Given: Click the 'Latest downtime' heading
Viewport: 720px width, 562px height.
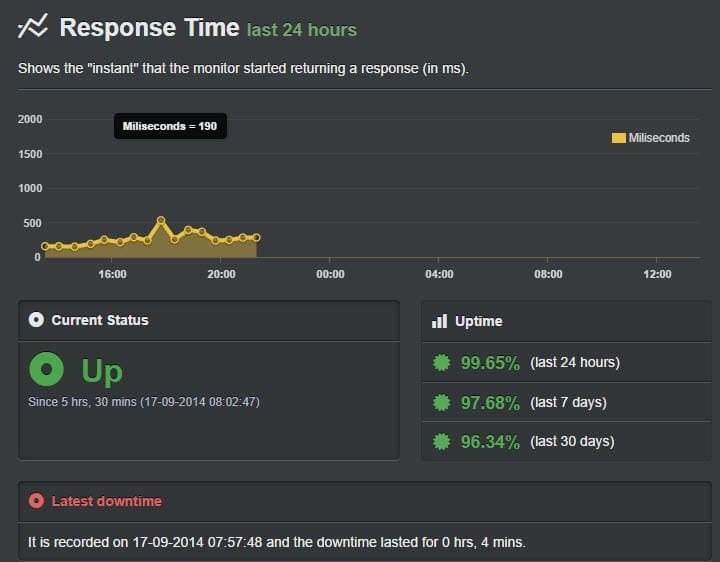Looking at the screenshot, I should point(107,501).
